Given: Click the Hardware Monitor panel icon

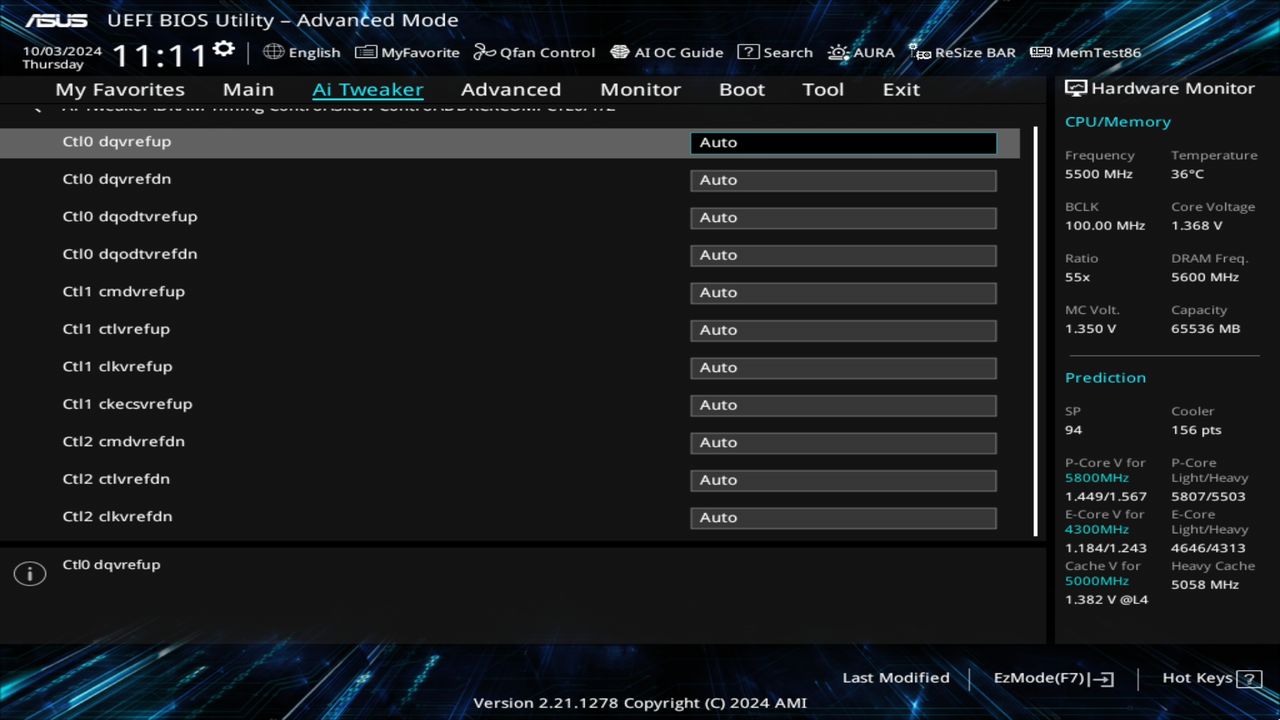Looking at the screenshot, I should (x=1078, y=88).
